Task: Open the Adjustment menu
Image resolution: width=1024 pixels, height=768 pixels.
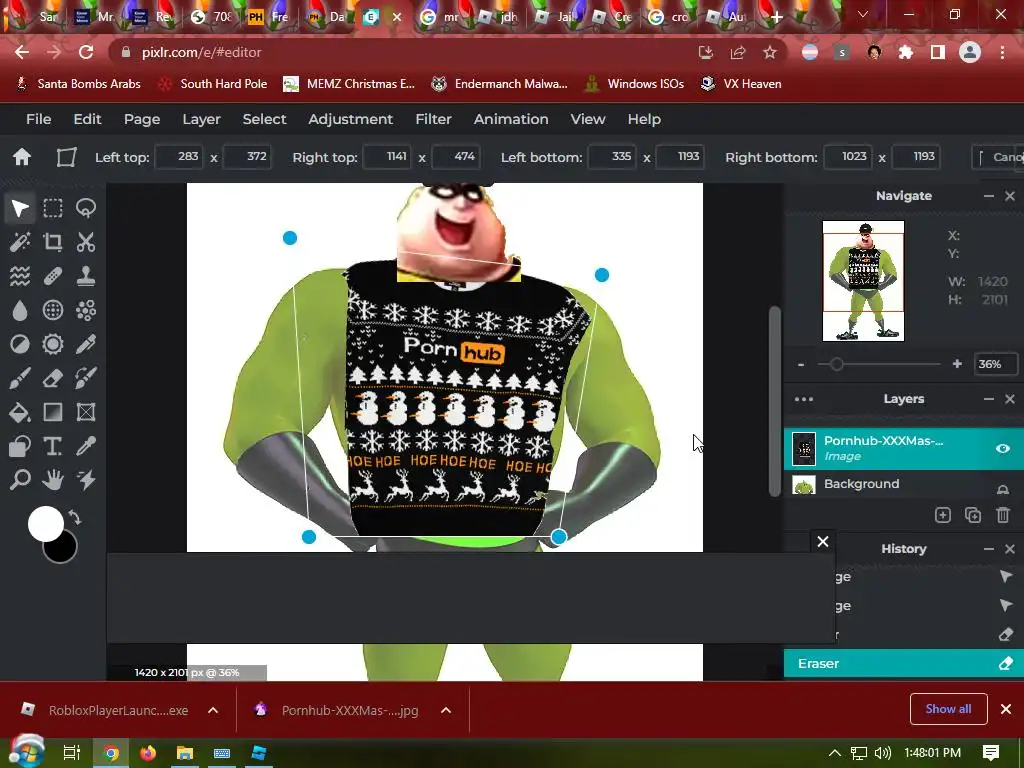Action: pyautogui.click(x=350, y=119)
